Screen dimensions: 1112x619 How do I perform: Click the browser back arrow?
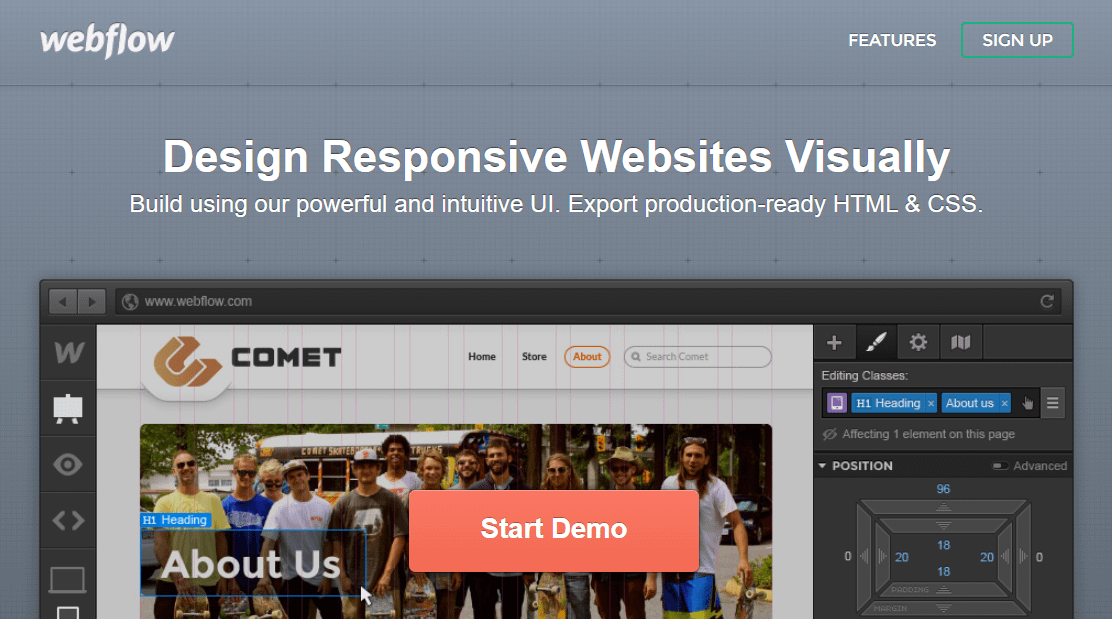[63, 301]
